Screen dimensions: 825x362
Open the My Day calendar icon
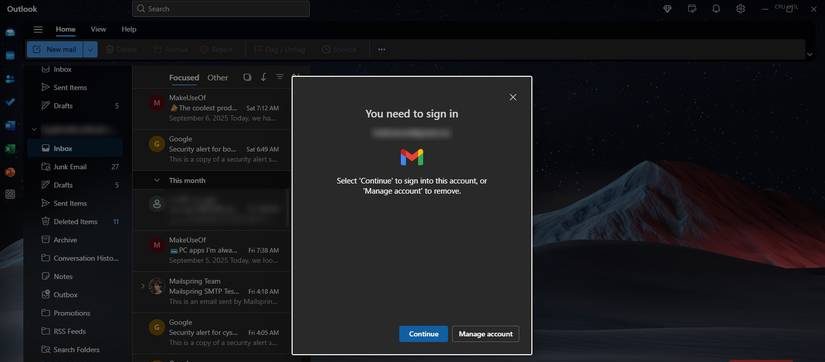click(692, 9)
